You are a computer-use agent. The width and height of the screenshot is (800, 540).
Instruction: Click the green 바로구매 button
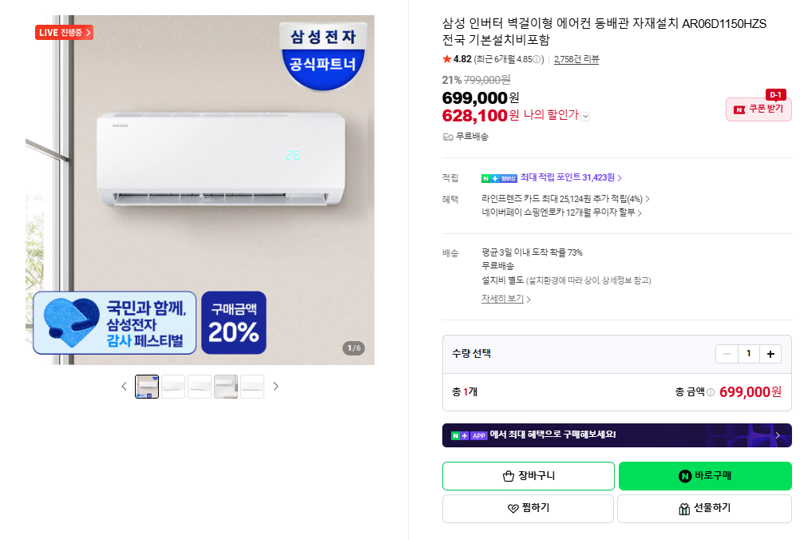click(x=705, y=476)
